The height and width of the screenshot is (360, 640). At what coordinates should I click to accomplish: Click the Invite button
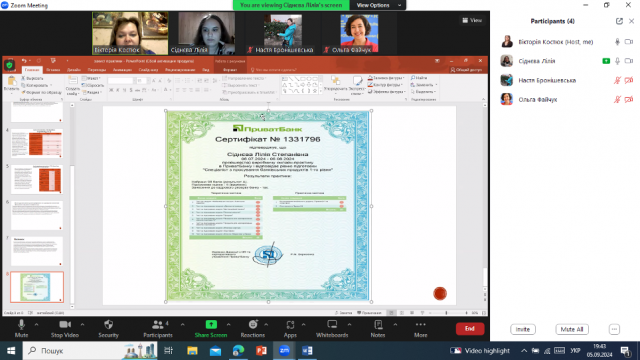[x=523, y=329]
